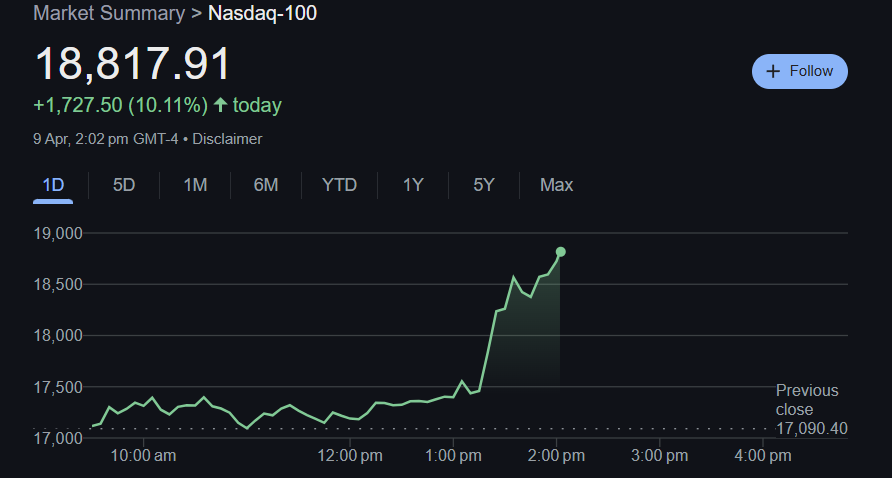Click the +1,727.50 (10.11%) change text
Image resolution: width=892 pixels, height=478 pixels.
[121, 105]
